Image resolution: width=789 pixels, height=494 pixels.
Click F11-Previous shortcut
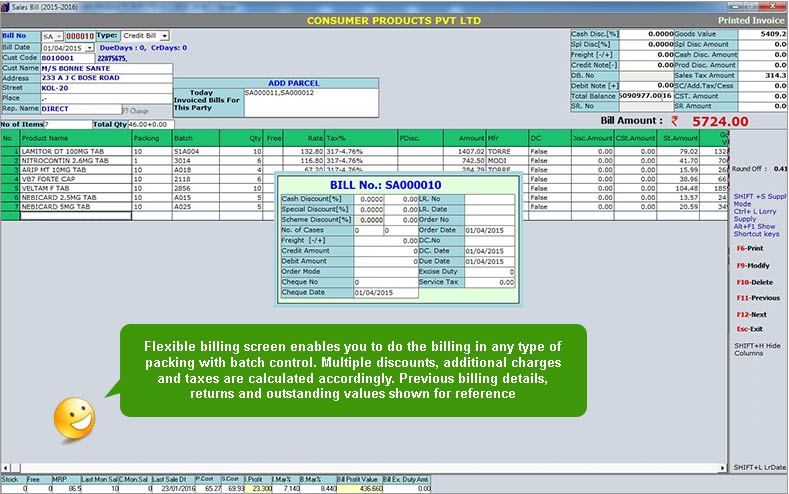758,298
